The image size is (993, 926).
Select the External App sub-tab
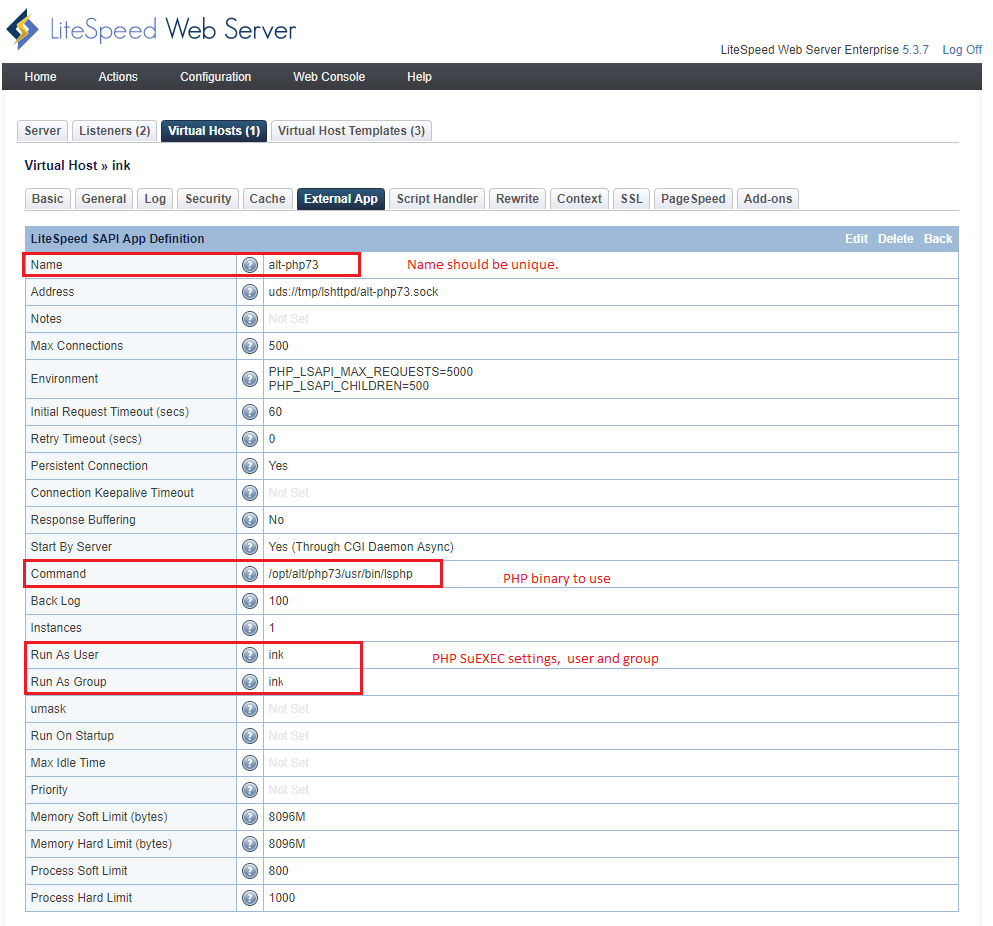341,199
